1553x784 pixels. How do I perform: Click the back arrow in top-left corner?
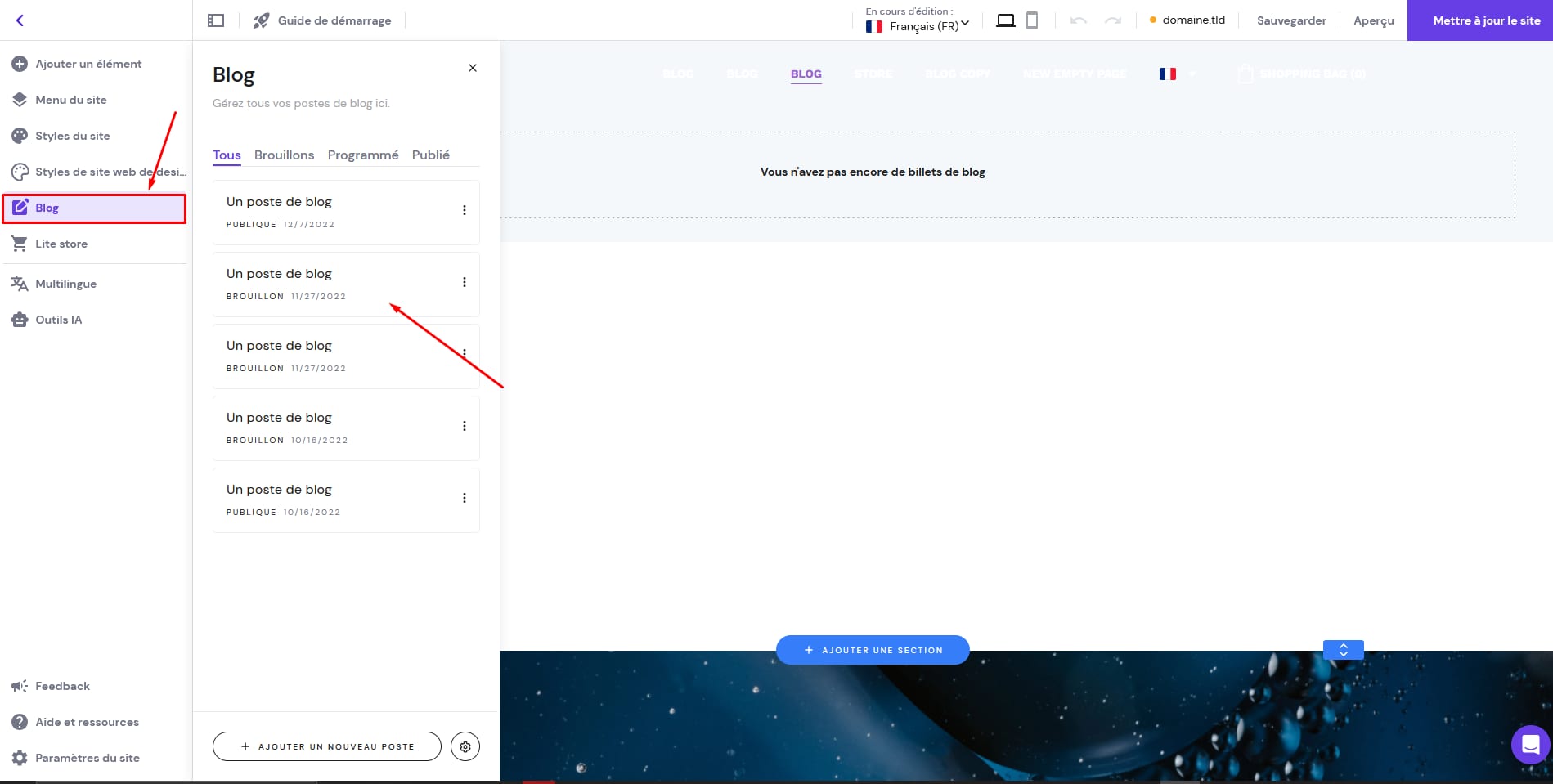coord(20,20)
